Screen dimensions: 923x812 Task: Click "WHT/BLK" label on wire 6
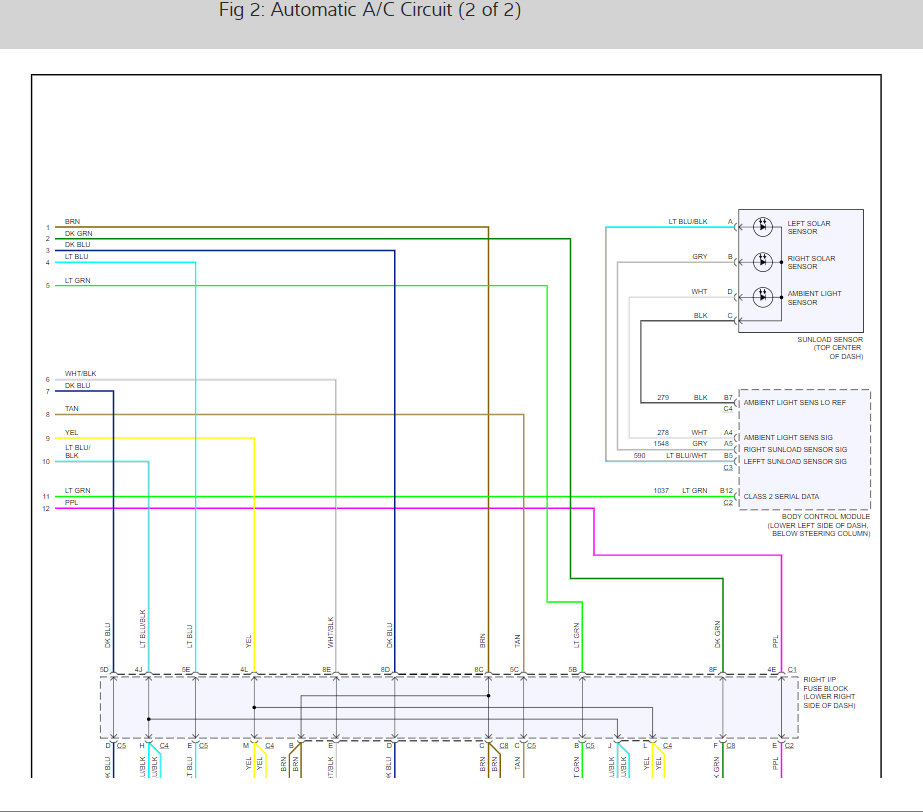point(81,374)
